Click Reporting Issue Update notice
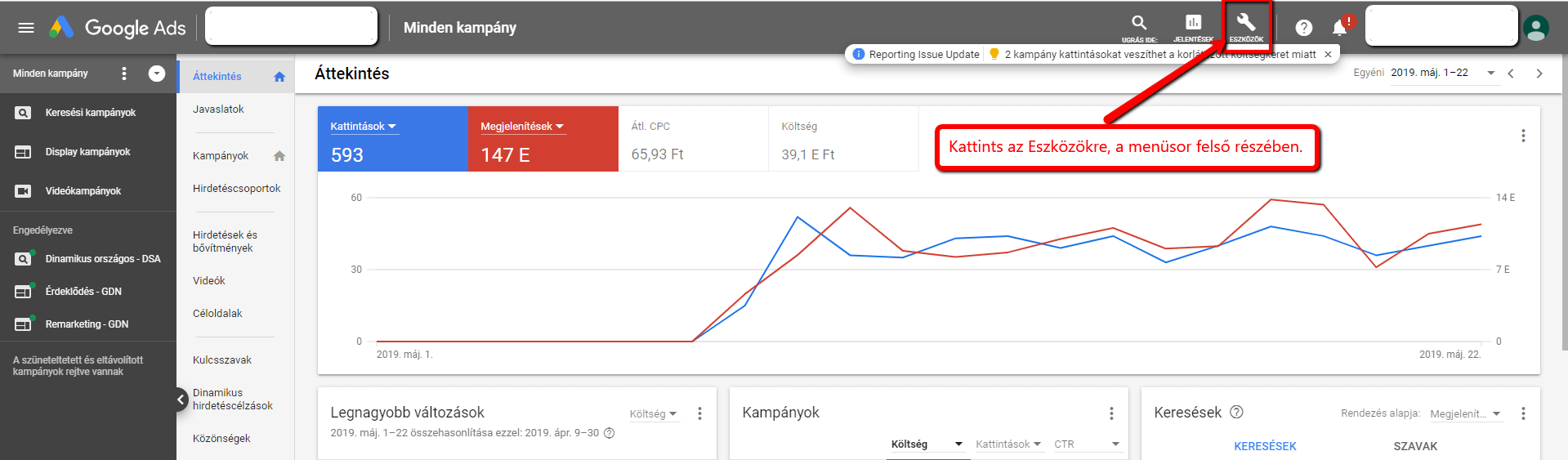1568x460 pixels. 916,55
